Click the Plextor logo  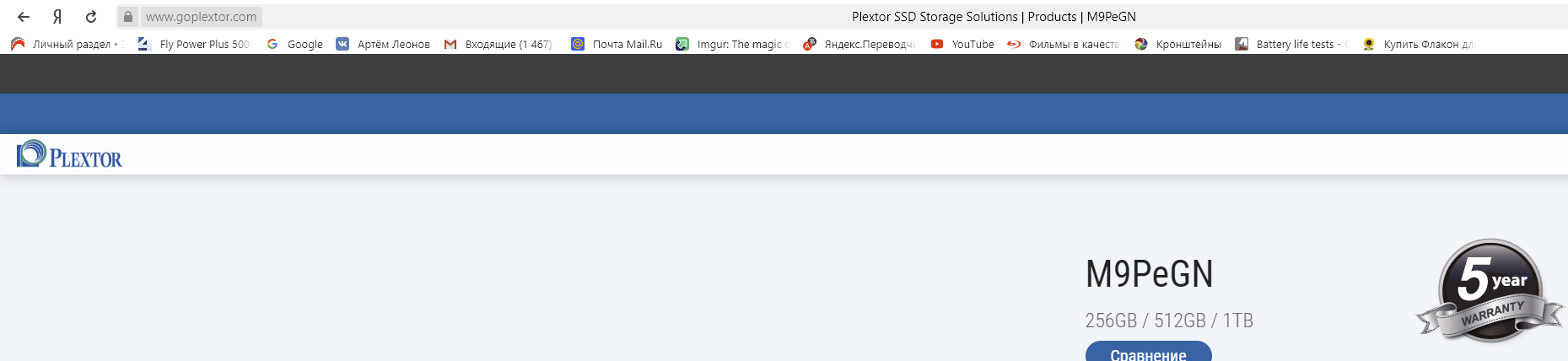[69, 154]
